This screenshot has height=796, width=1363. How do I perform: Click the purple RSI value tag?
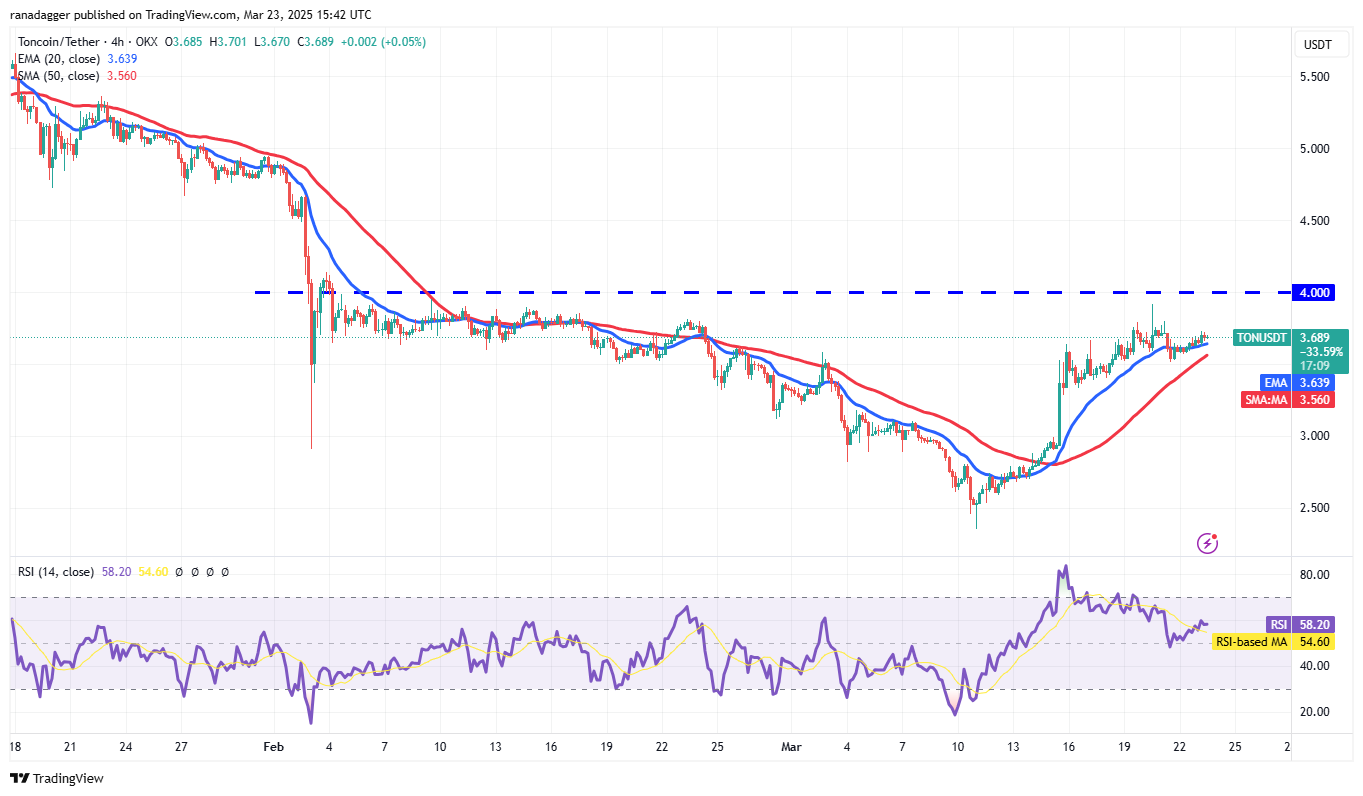point(1279,624)
